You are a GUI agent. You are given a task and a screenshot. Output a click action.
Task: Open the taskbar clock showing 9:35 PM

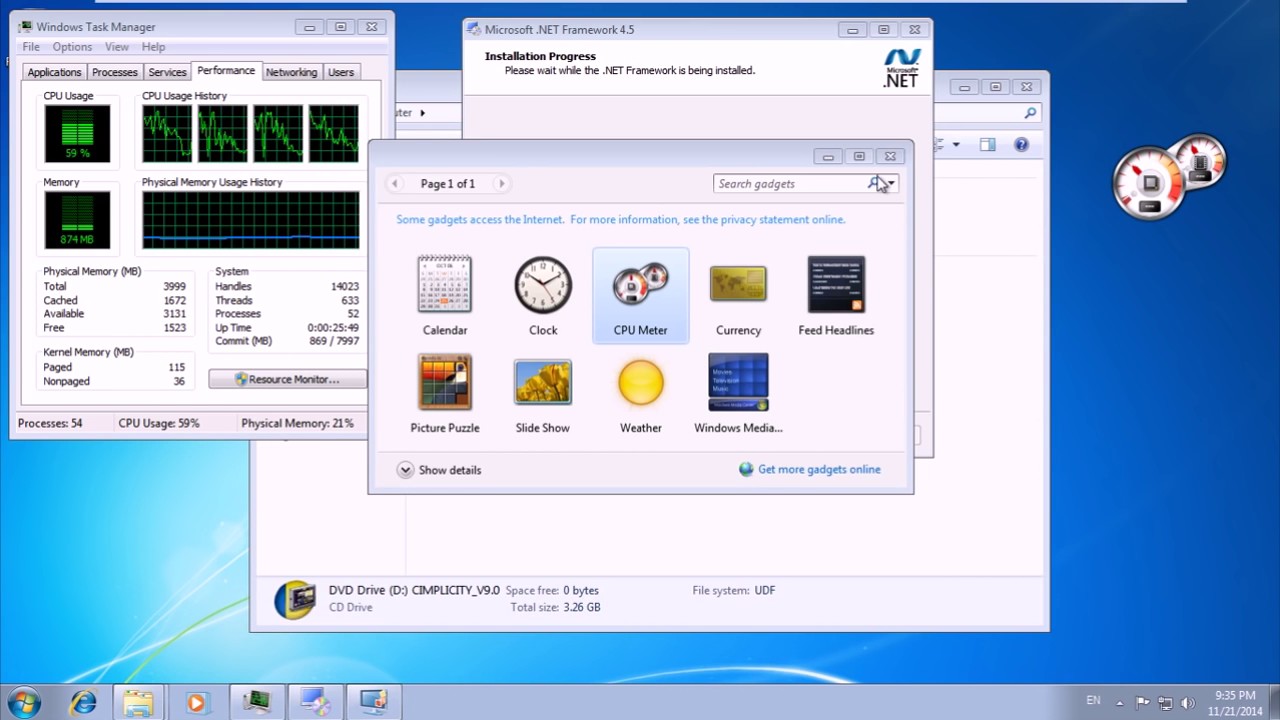click(1235, 703)
